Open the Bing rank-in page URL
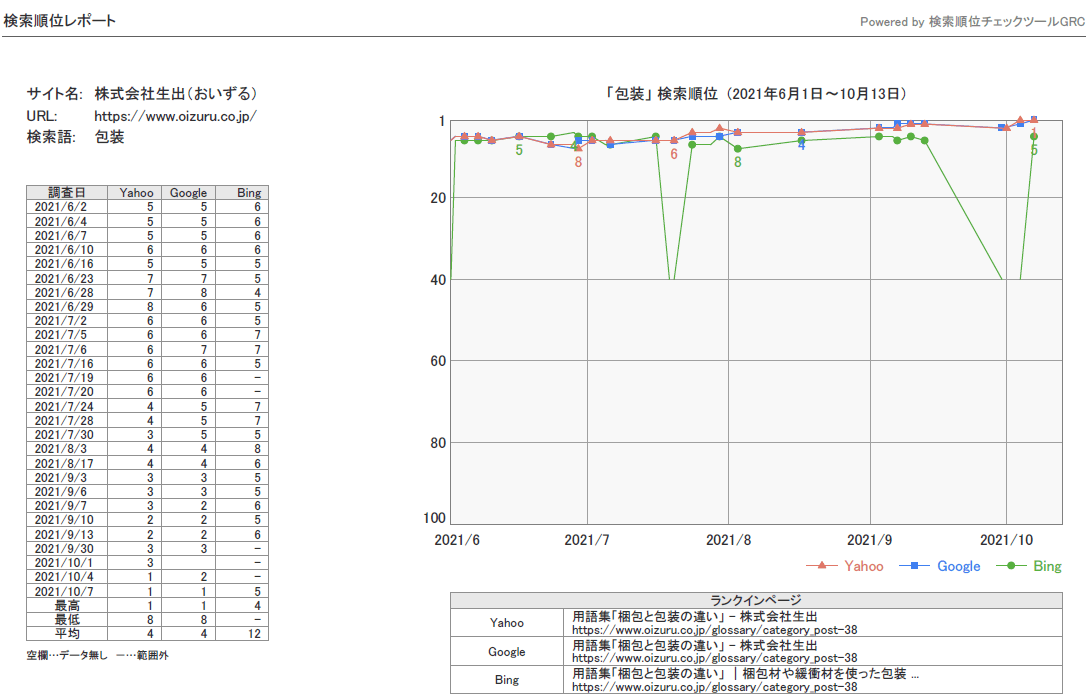Screen dimensions: 1089x697 tap(715, 687)
